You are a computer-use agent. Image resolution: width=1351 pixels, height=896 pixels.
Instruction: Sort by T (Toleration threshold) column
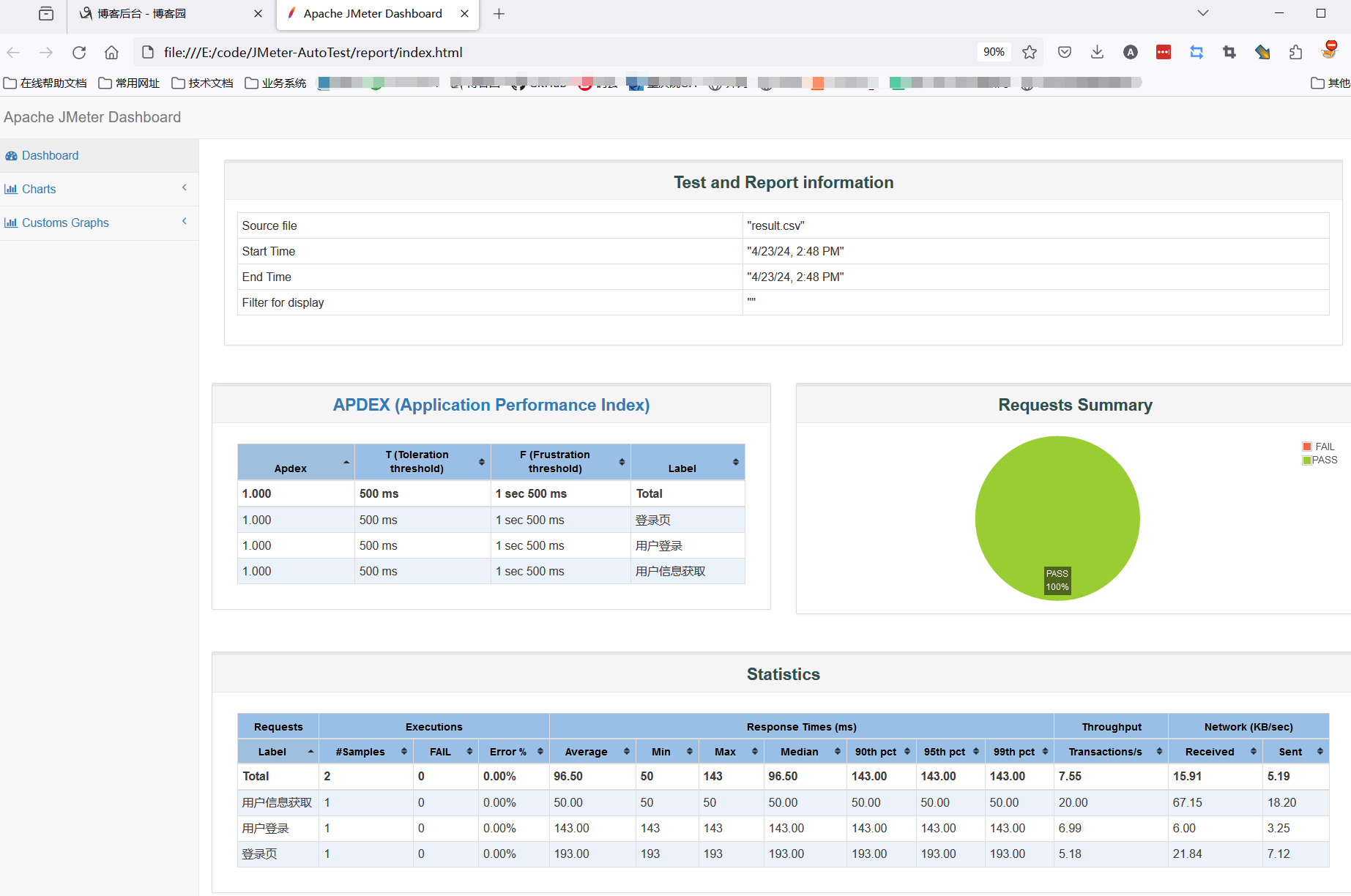pos(423,462)
